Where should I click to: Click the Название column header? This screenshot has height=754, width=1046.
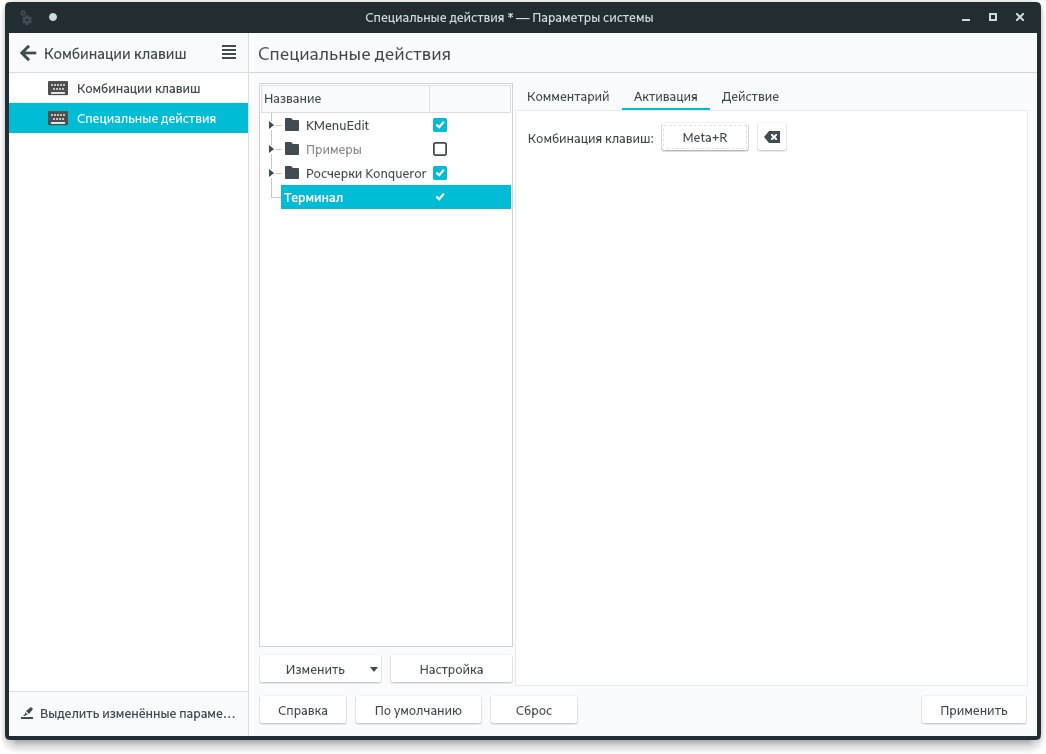pyautogui.click(x=345, y=99)
